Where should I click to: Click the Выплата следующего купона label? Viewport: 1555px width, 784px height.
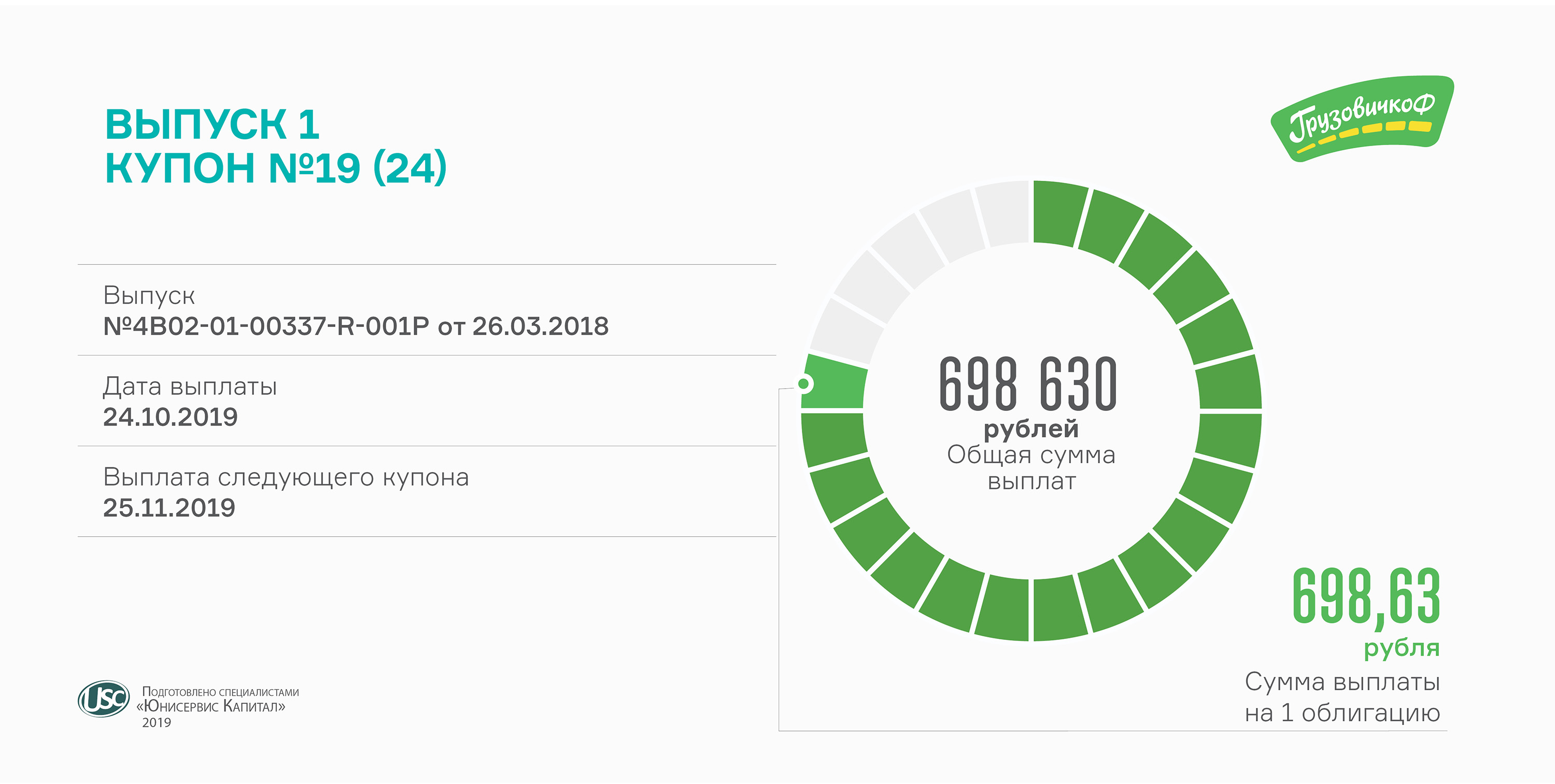[x=286, y=477]
